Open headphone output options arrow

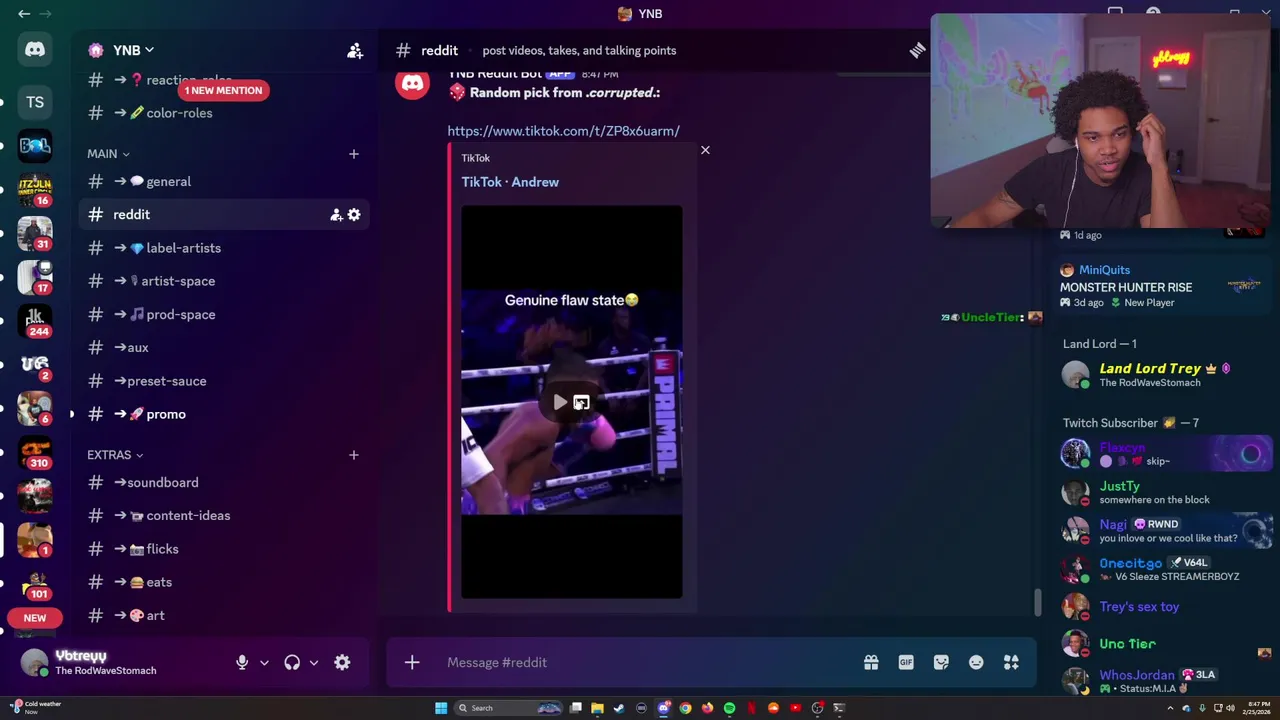[313, 662]
